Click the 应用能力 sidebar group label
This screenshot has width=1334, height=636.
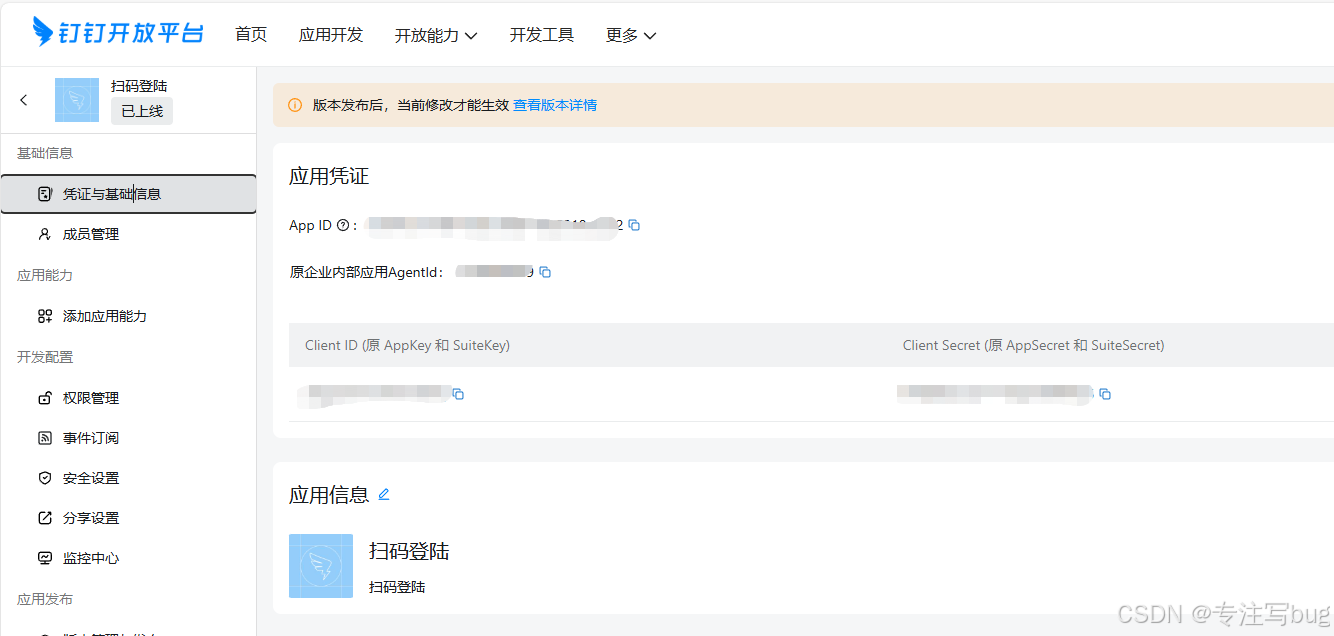[x=45, y=275]
